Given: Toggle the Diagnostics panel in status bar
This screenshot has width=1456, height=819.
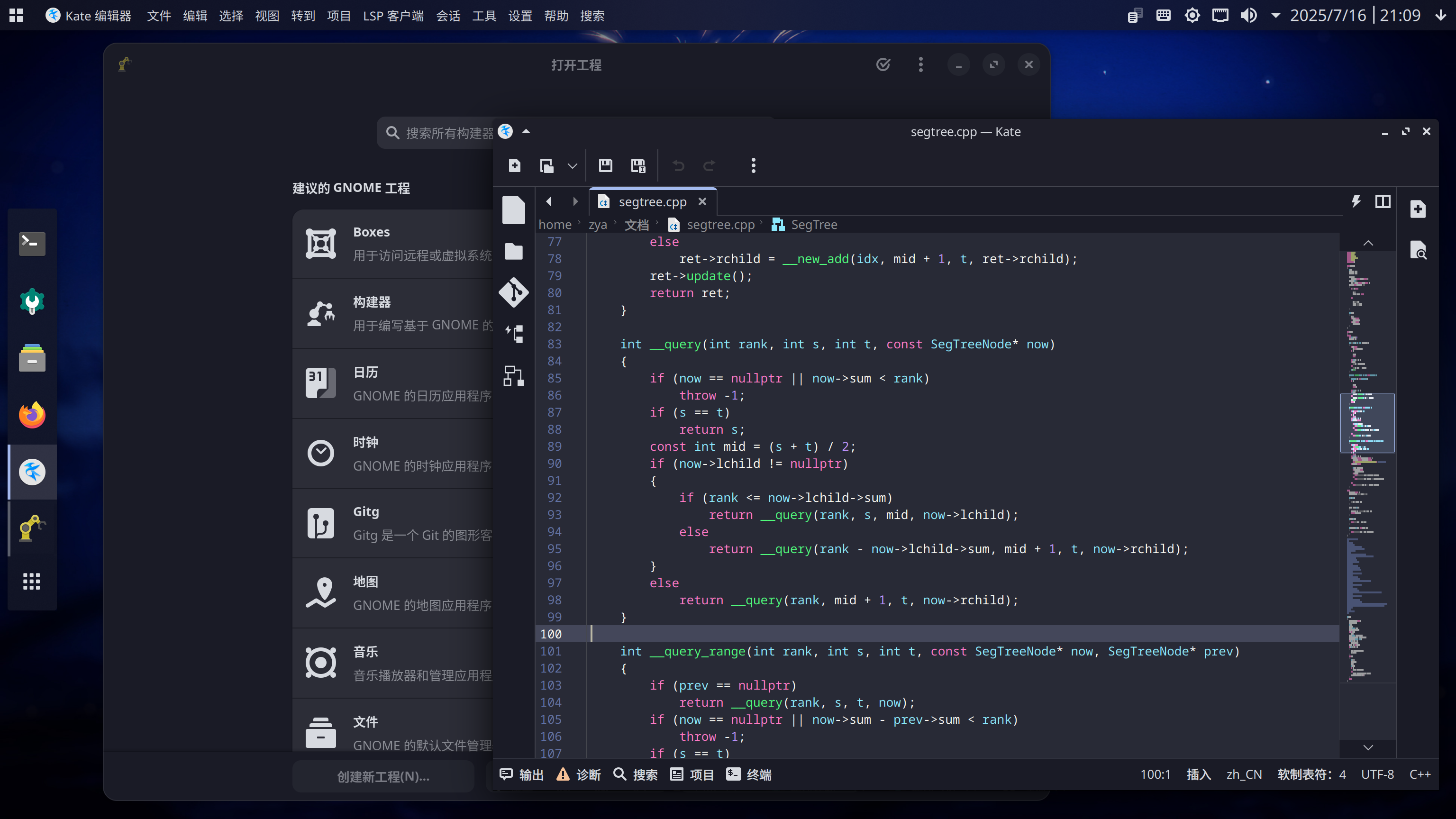Looking at the screenshot, I should 579,774.
